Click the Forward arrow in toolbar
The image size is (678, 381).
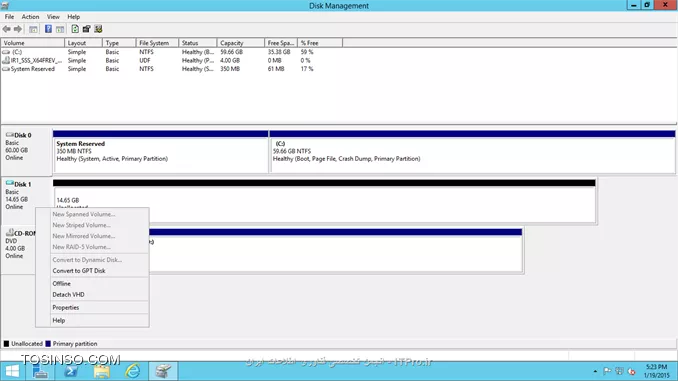tap(18, 29)
